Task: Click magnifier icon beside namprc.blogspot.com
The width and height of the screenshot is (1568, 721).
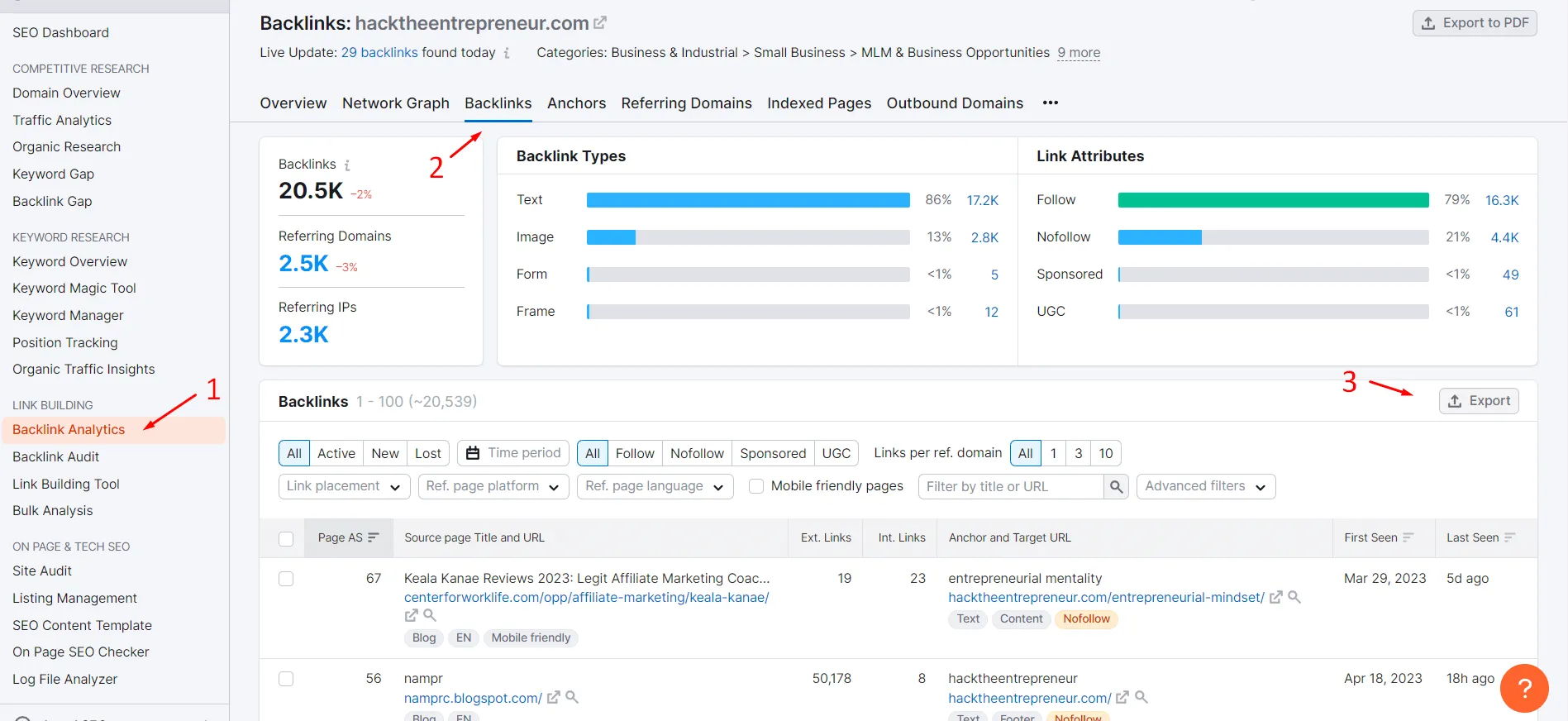Action: click(x=572, y=698)
